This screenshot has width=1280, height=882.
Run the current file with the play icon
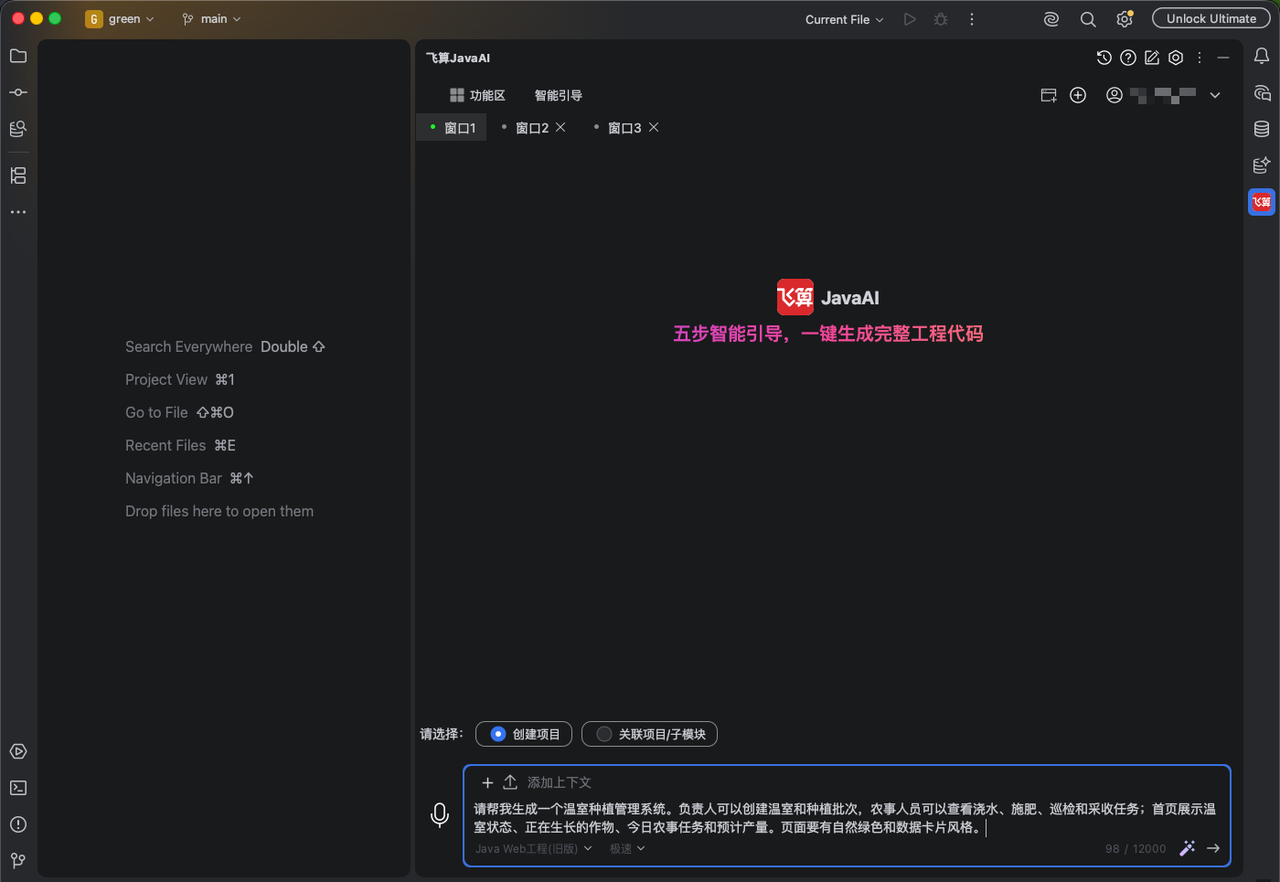(909, 19)
